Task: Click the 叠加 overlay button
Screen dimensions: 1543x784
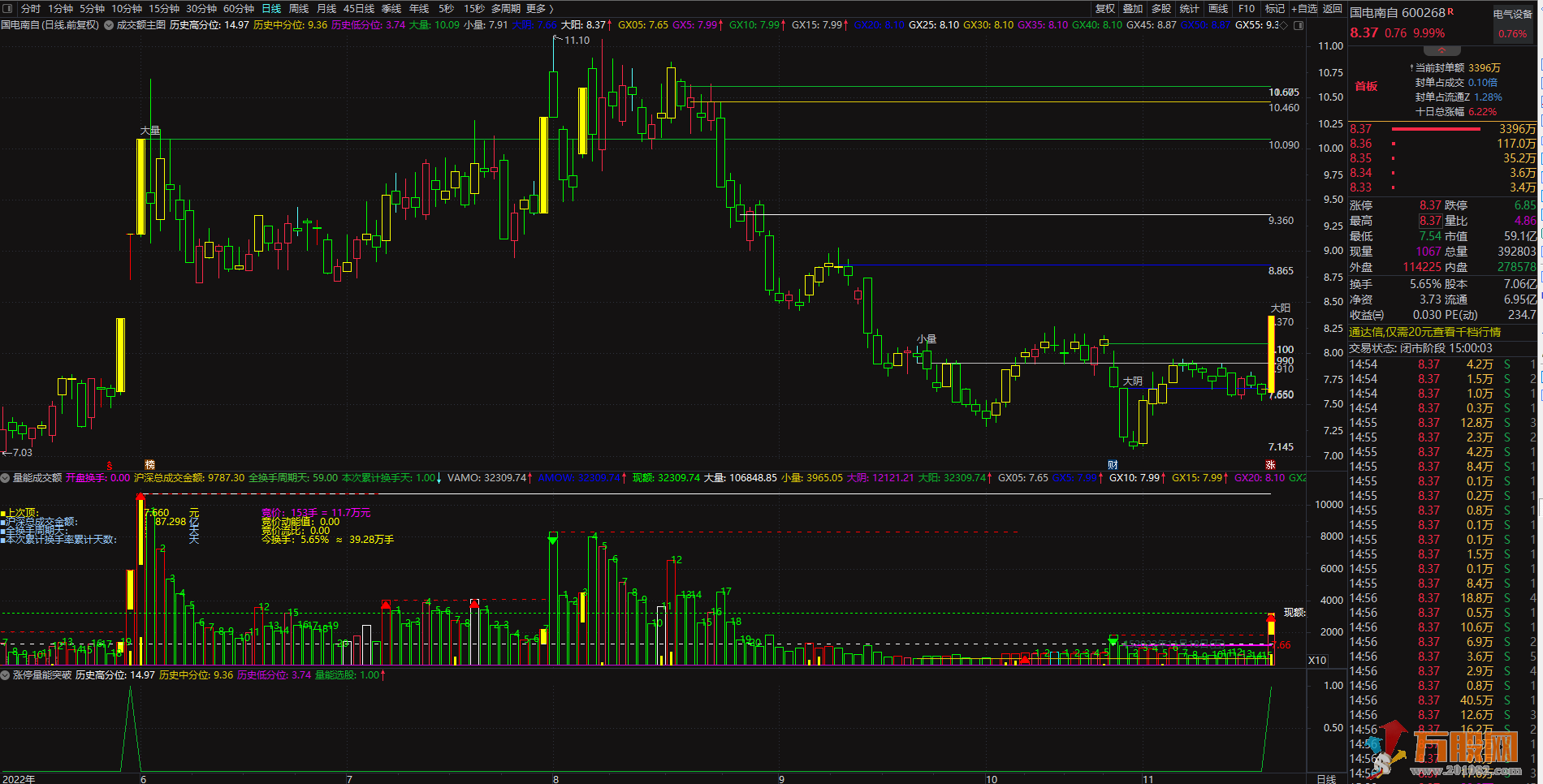Action: point(1133,8)
